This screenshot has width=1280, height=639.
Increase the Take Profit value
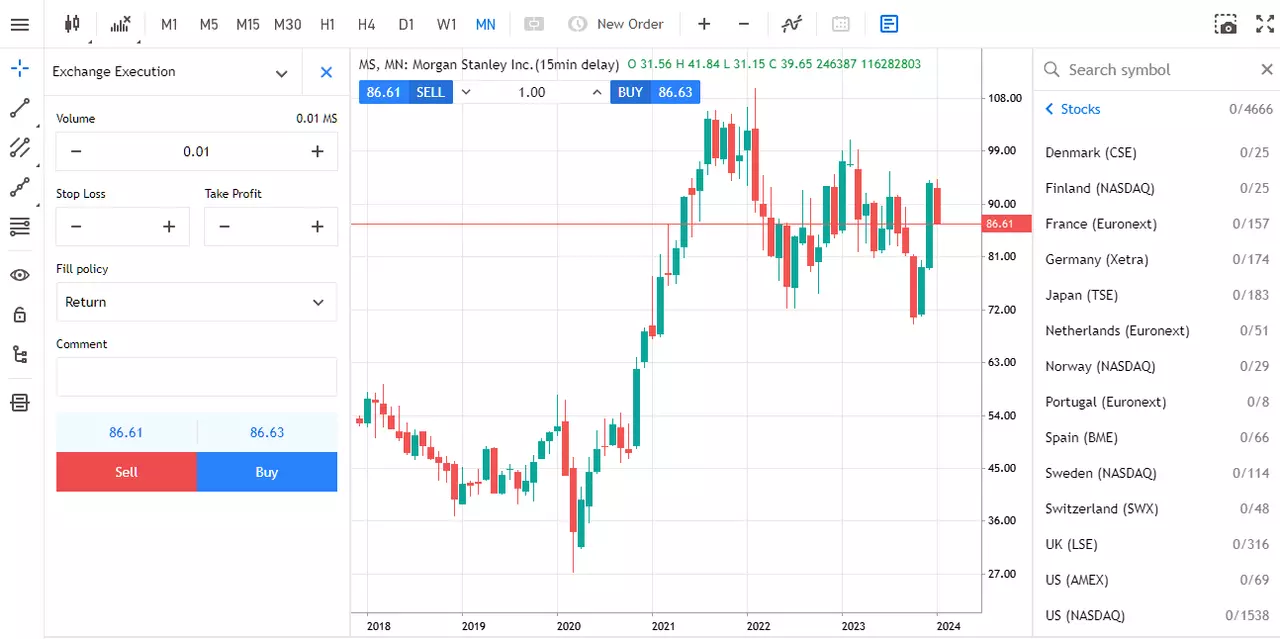click(x=318, y=227)
